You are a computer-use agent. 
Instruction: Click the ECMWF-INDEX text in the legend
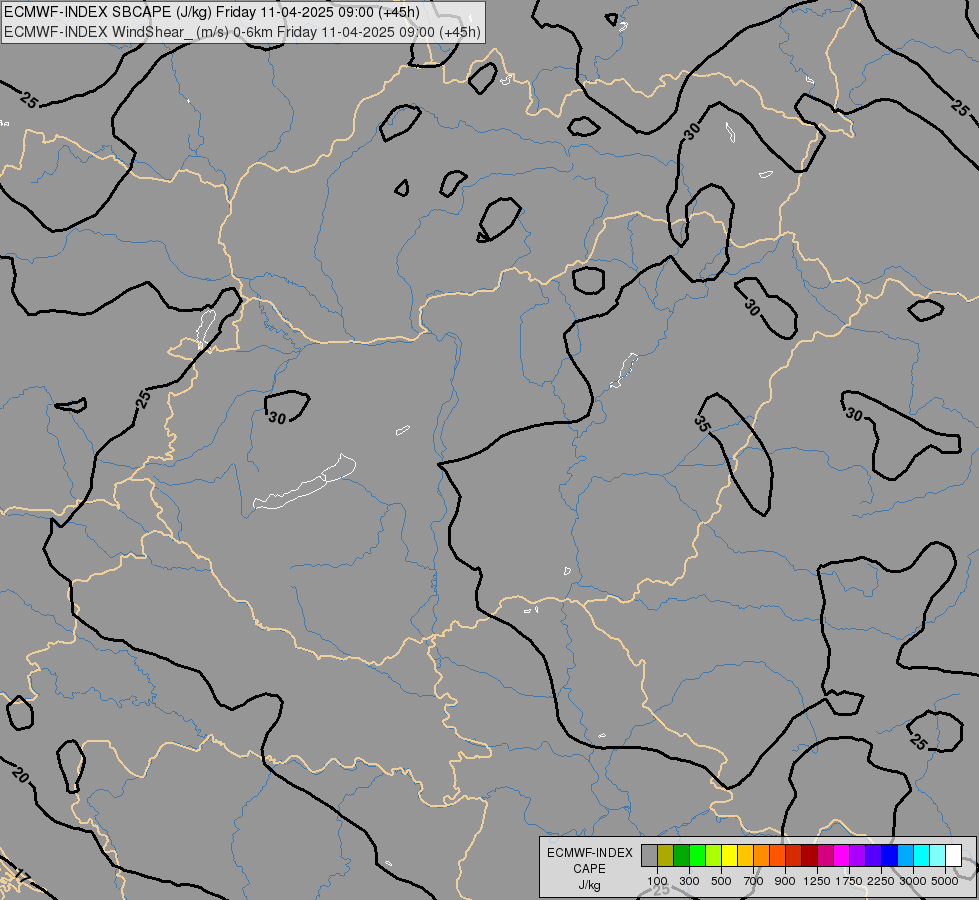[x=589, y=853]
